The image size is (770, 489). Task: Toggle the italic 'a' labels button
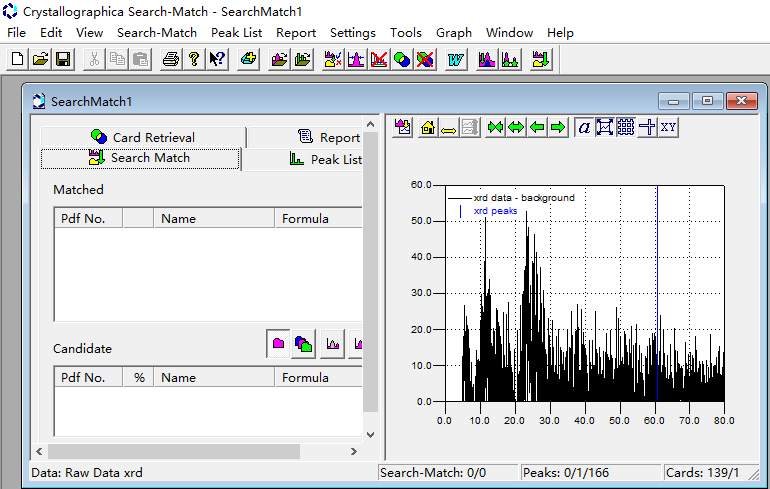[584, 127]
